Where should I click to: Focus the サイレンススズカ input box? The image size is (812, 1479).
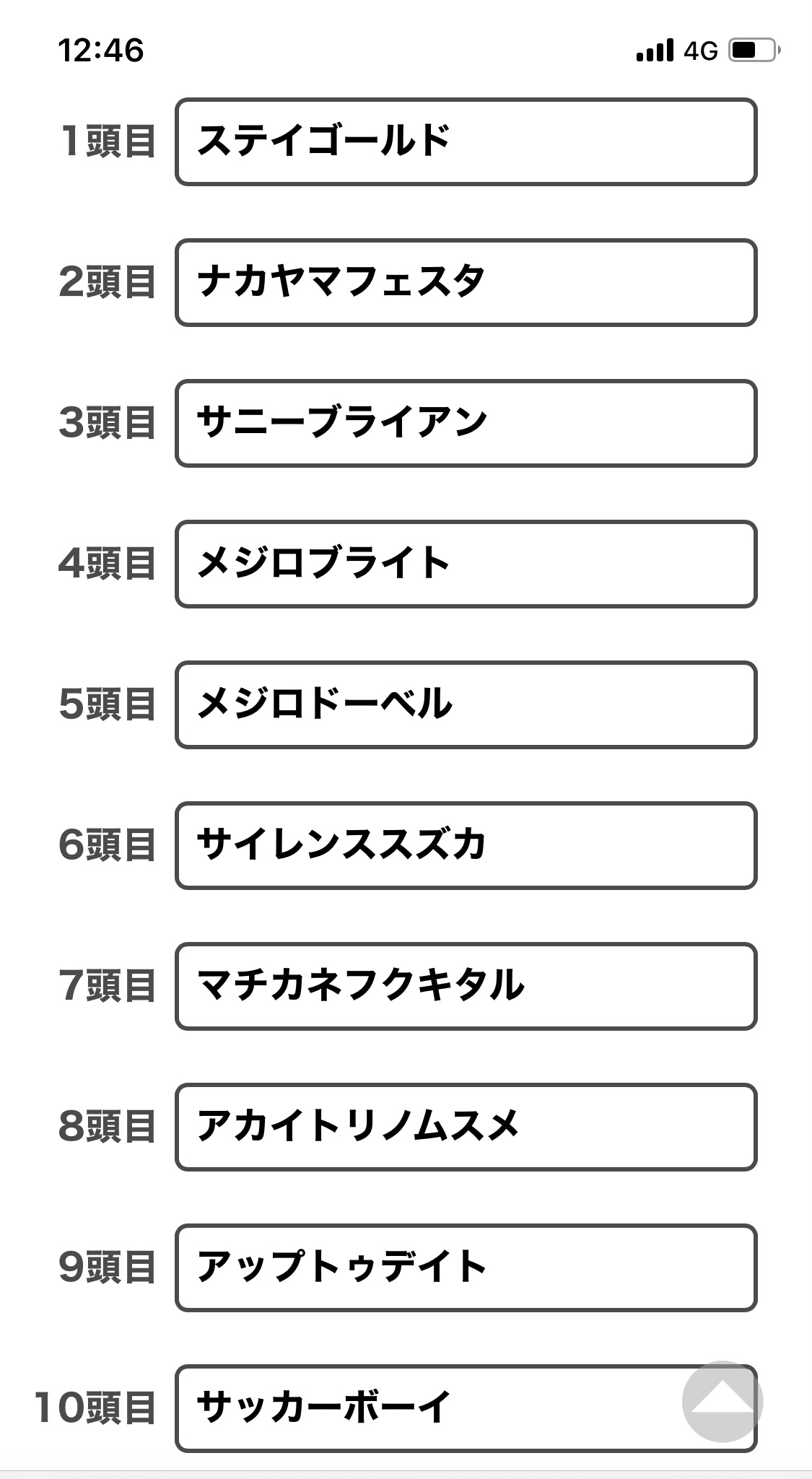(x=466, y=845)
